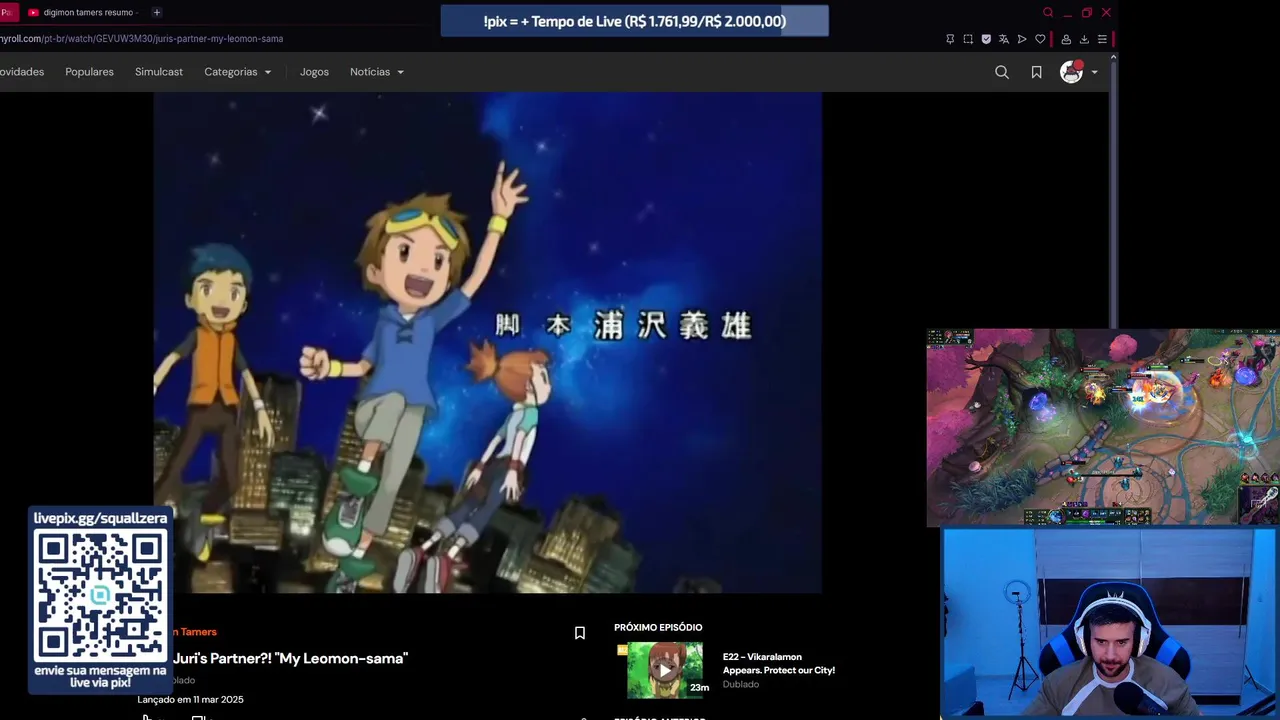The image size is (1280, 720).
Task: Open the browser downloads icon
Action: click(x=1084, y=39)
